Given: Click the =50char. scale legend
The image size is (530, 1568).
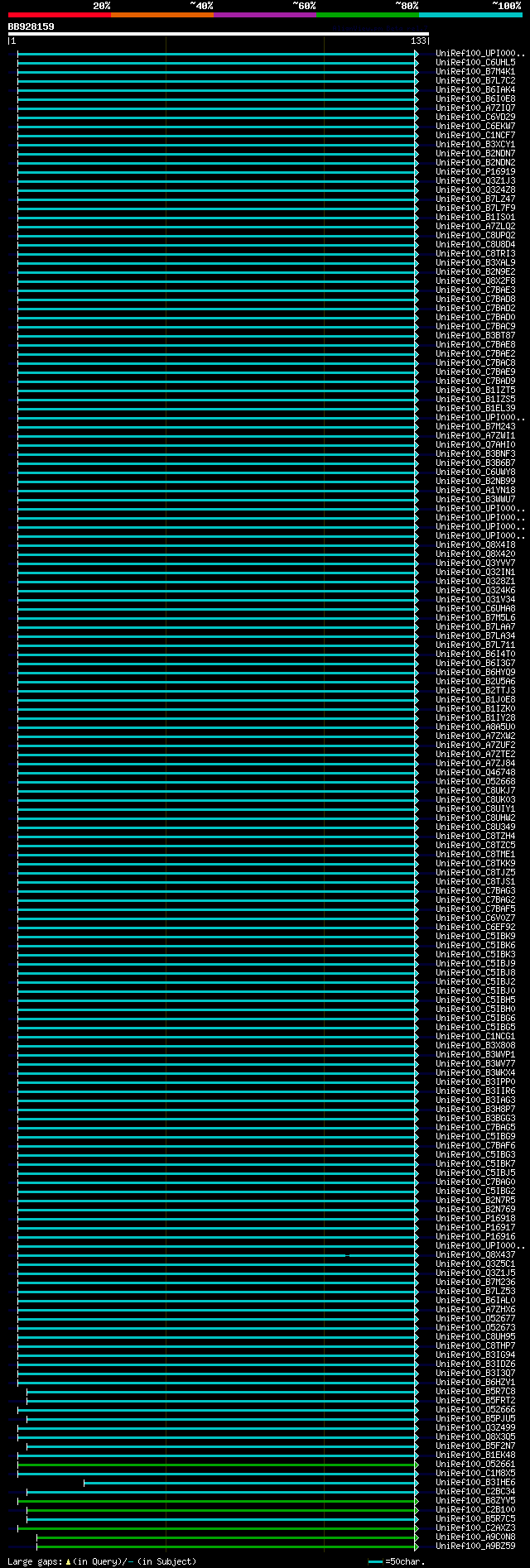Looking at the screenshot, I should 397,1561.
